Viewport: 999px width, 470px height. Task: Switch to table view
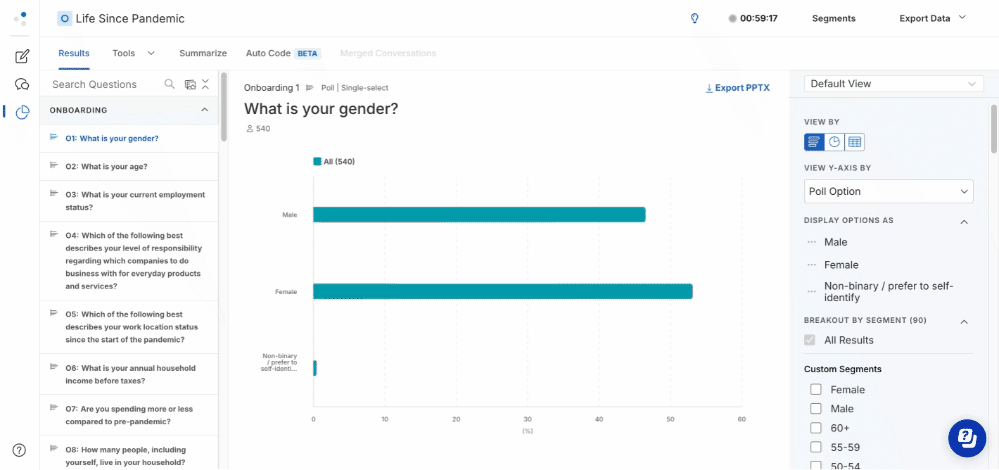pos(854,142)
